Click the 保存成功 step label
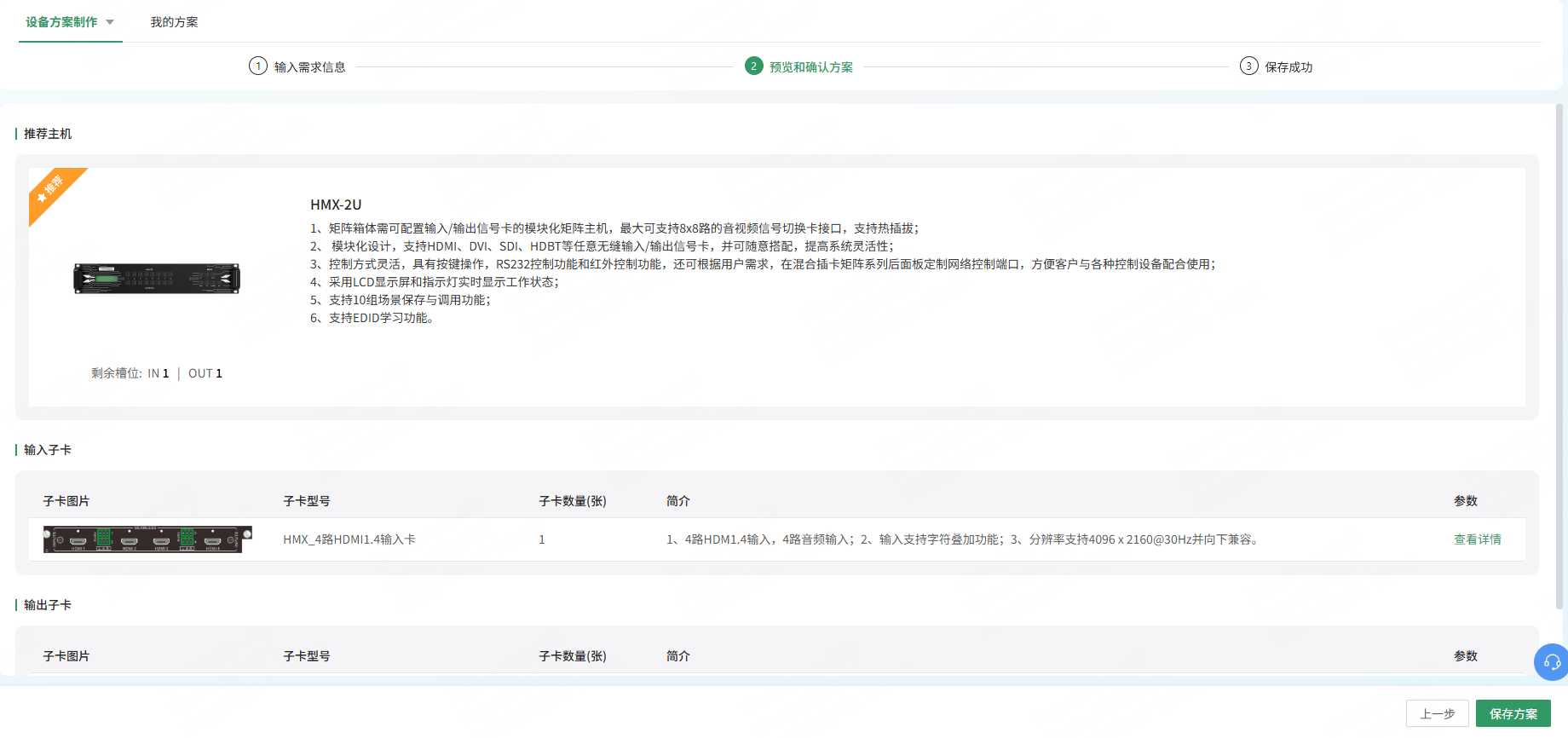Viewport: 1568px width, 738px height. pyautogui.click(x=1288, y=67)
